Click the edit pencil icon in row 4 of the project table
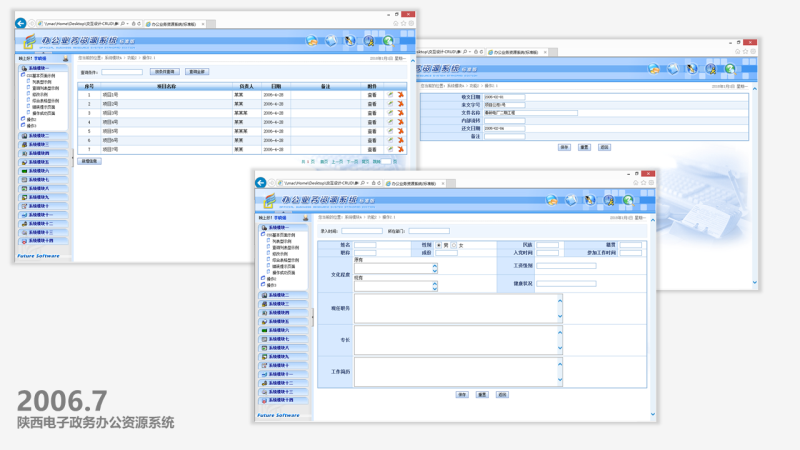The image size is (800, 450). click(390, 122)
